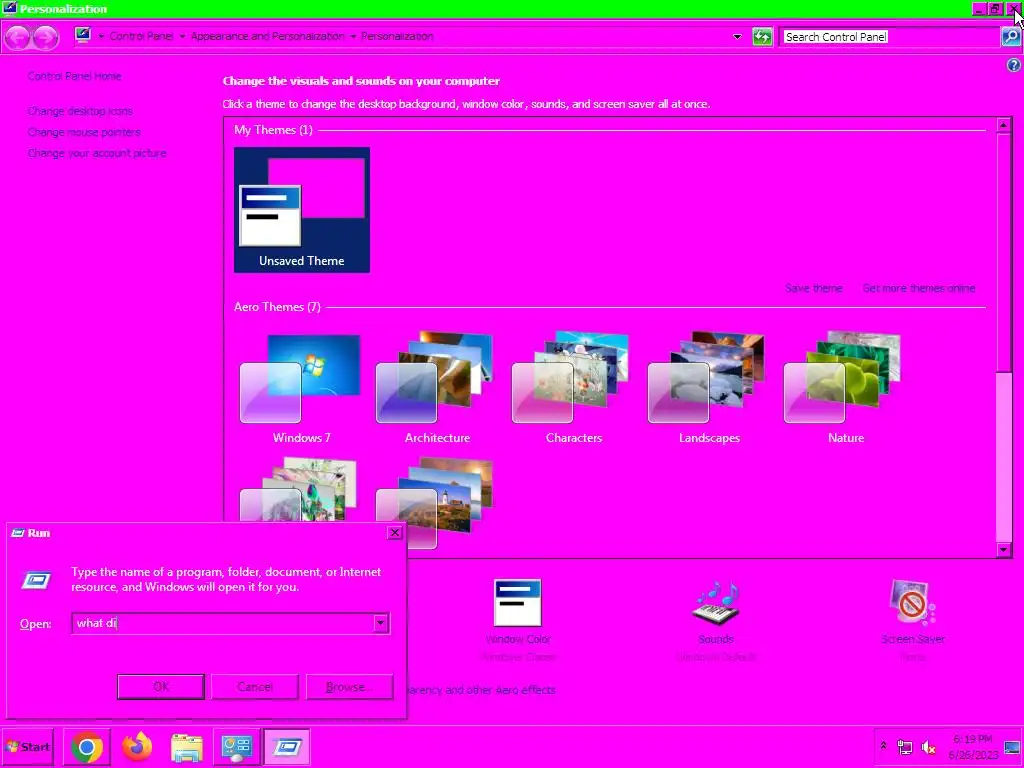The height and width of the screenshot is (768, 1024).
Task: Switch to Run dialog taskbar button
Action: (287, 747)
